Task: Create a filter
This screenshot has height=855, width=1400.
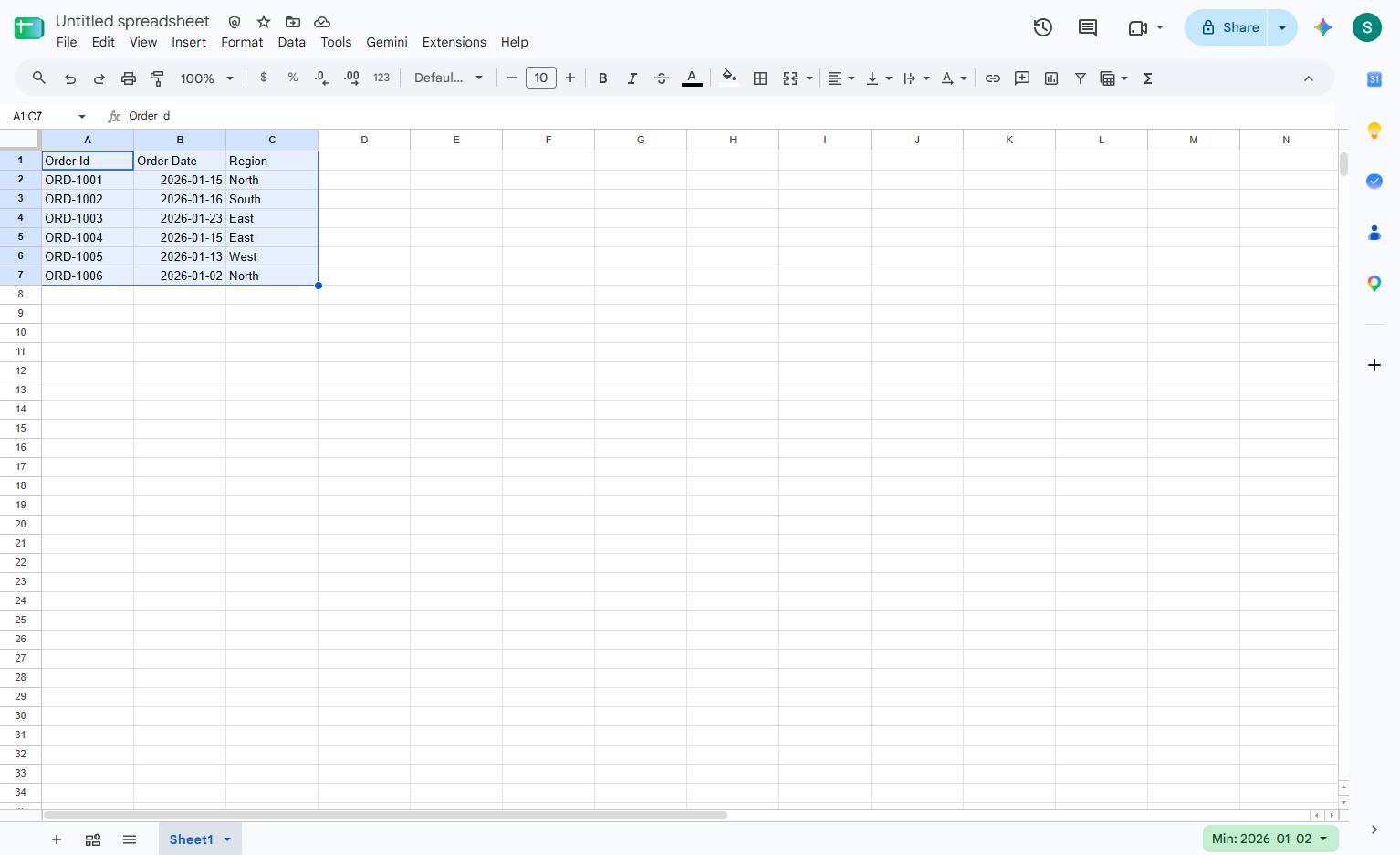Action: (1081, 78)
